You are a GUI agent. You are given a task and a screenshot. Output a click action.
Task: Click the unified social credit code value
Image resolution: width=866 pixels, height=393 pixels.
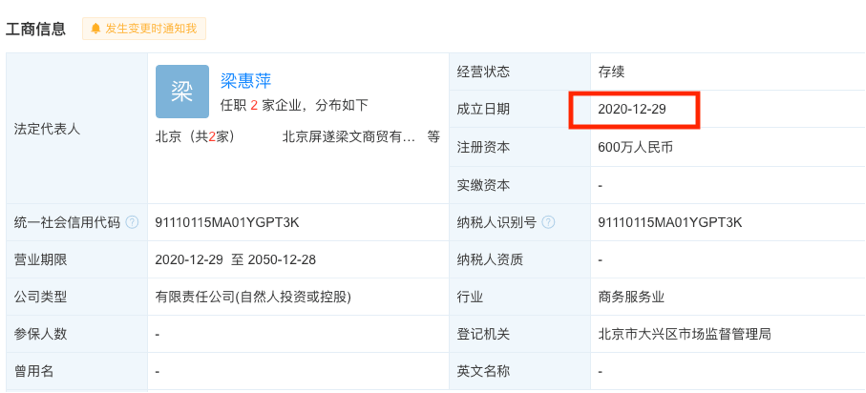click(228, 222)
